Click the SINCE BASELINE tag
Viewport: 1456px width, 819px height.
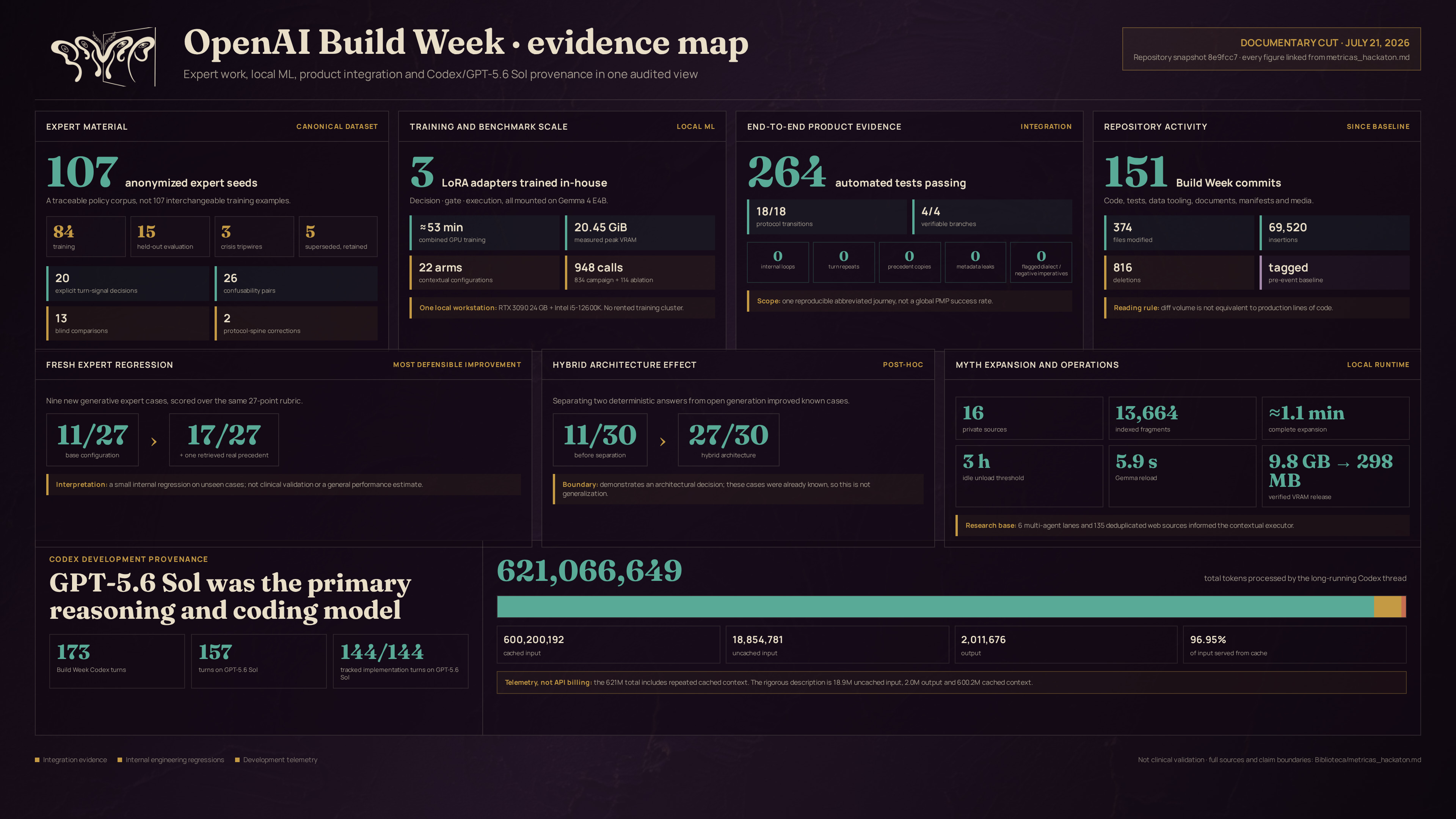click(x=1378, y=127)
